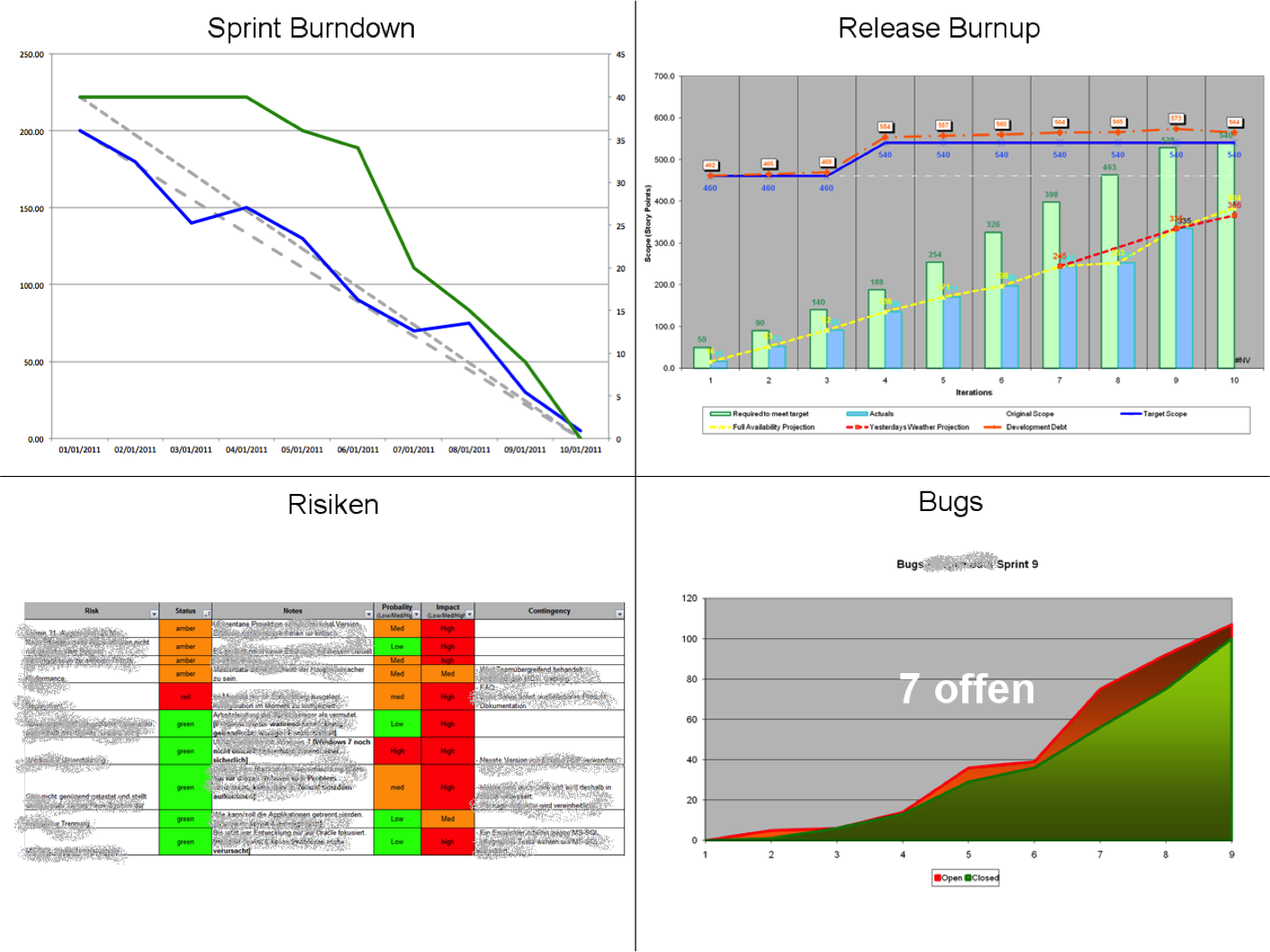Click the red Open legend swatch
The width and height of the screenshot is (1270, 952).
coord(938,878)
